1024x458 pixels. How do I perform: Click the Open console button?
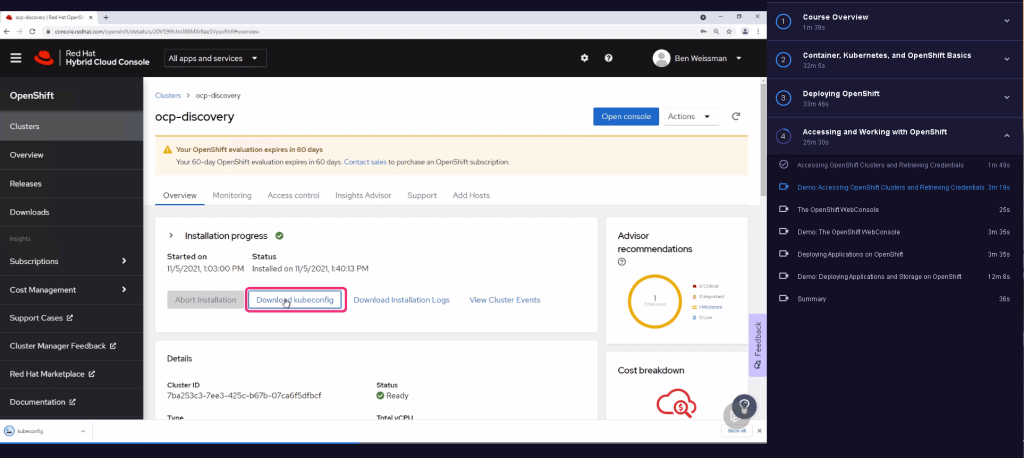626,116
